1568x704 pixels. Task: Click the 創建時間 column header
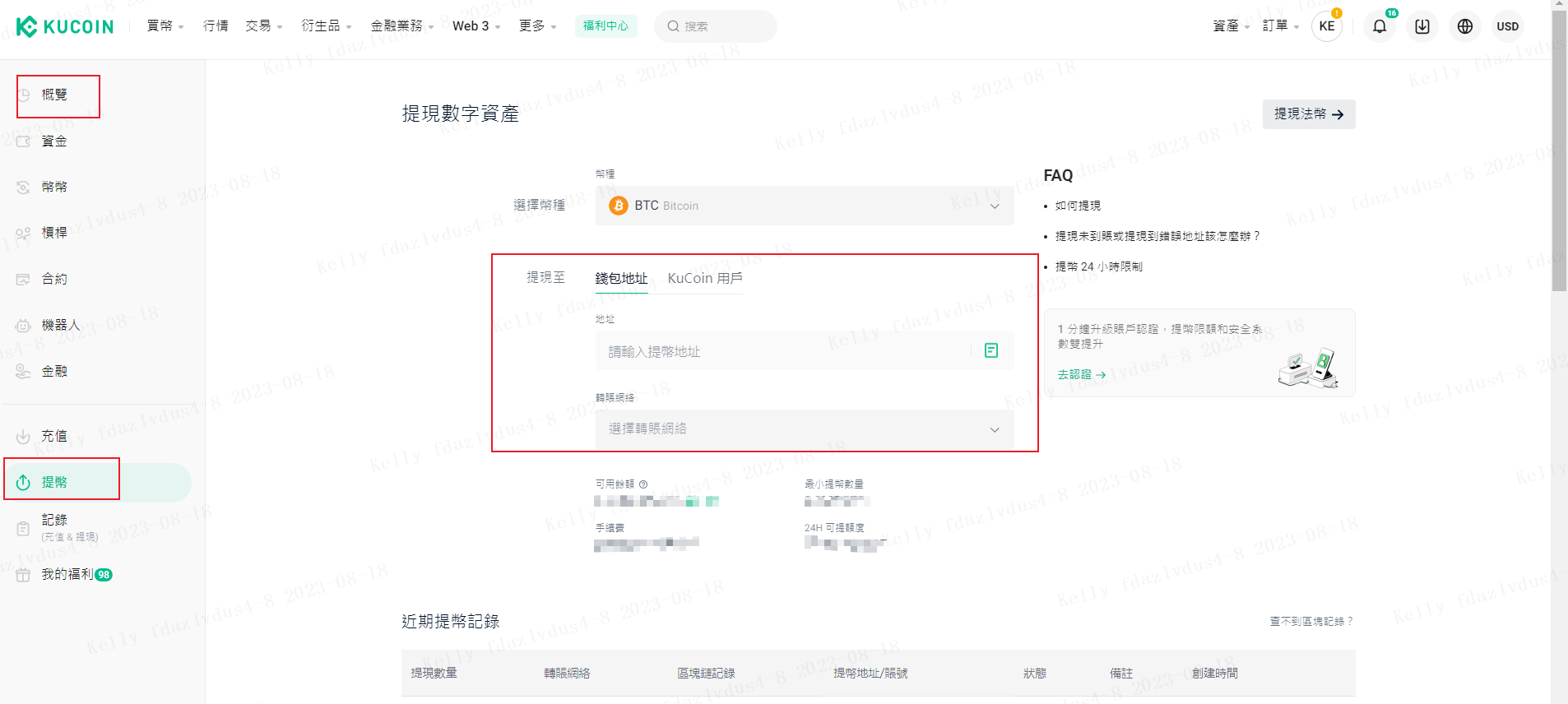point(1215,674)
